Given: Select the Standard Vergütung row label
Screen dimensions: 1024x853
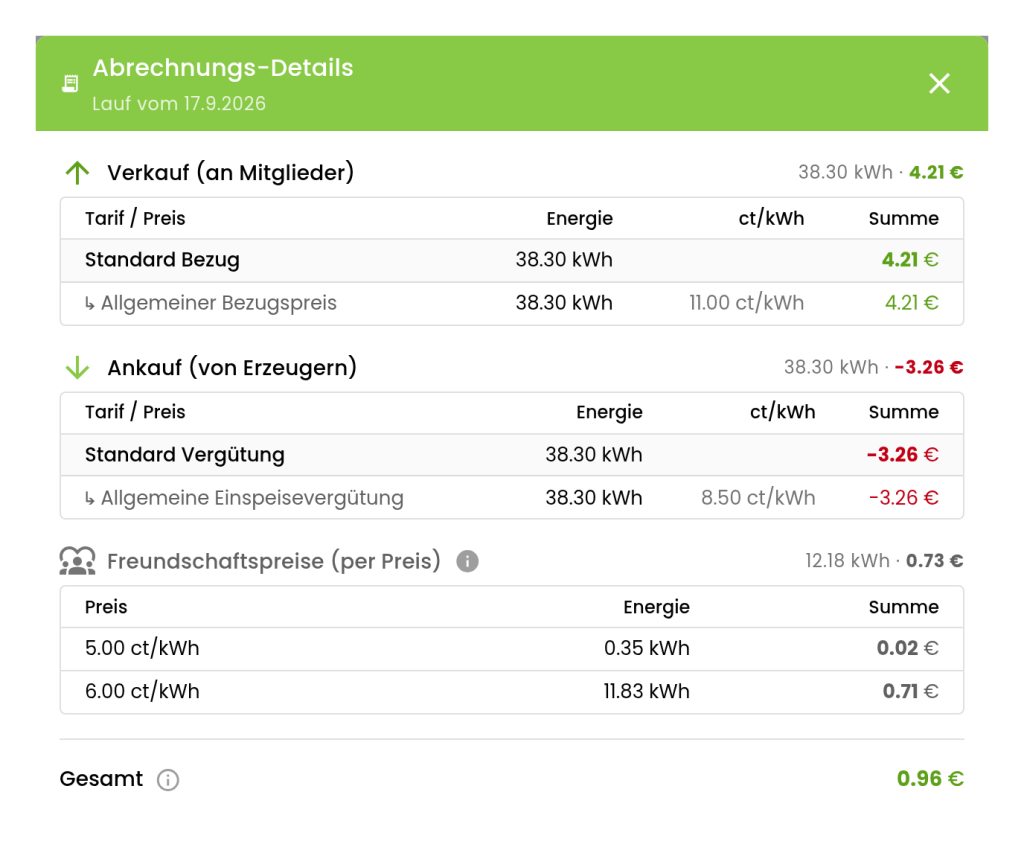Looking at the screenshot, I should click(185, 455).
